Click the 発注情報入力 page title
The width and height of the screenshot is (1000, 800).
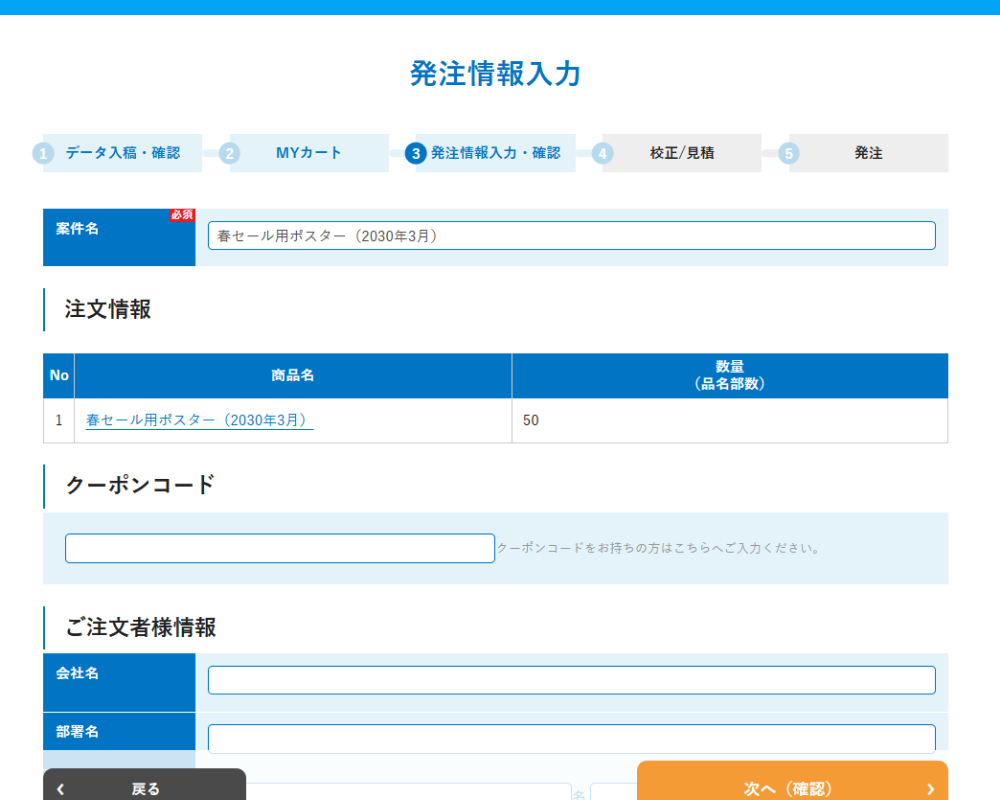495,73
